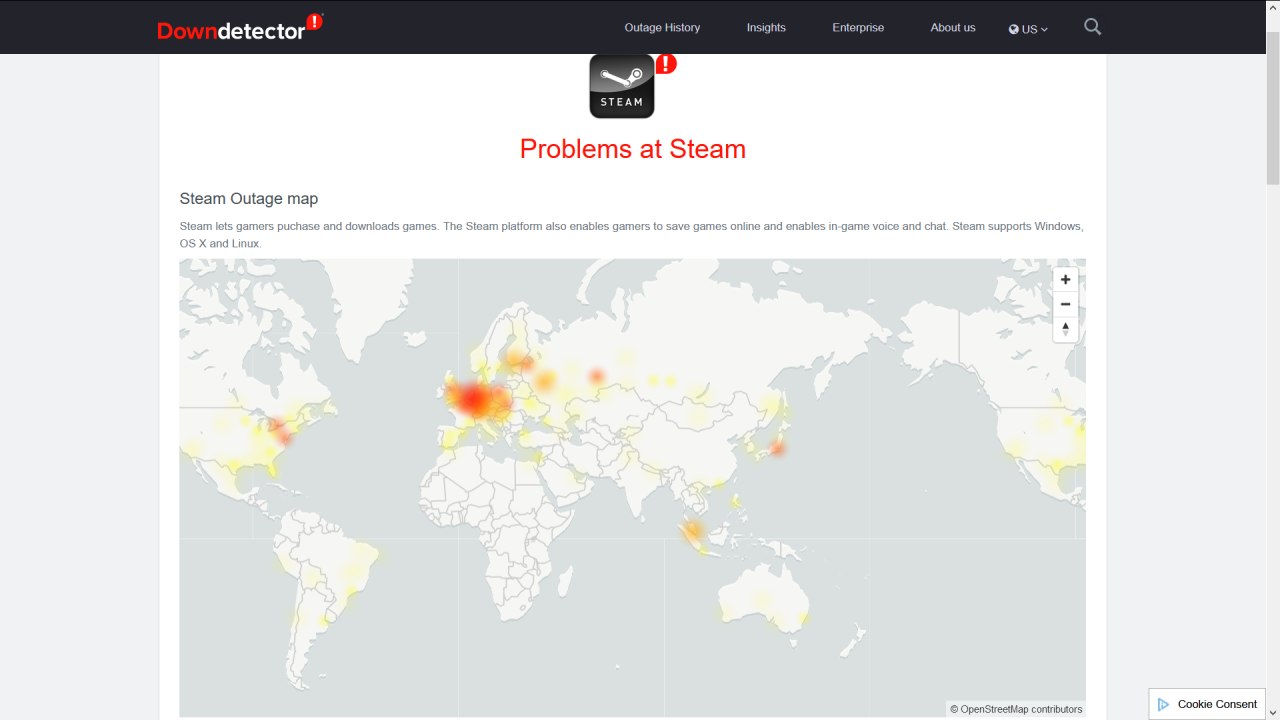Zoom out on the outage map

click(x=1066, y=304)
